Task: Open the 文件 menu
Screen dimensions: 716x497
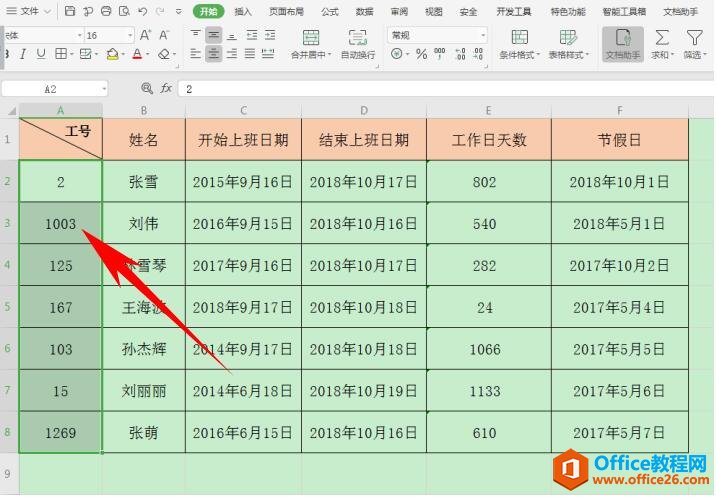Action: (x=30, y=12)
